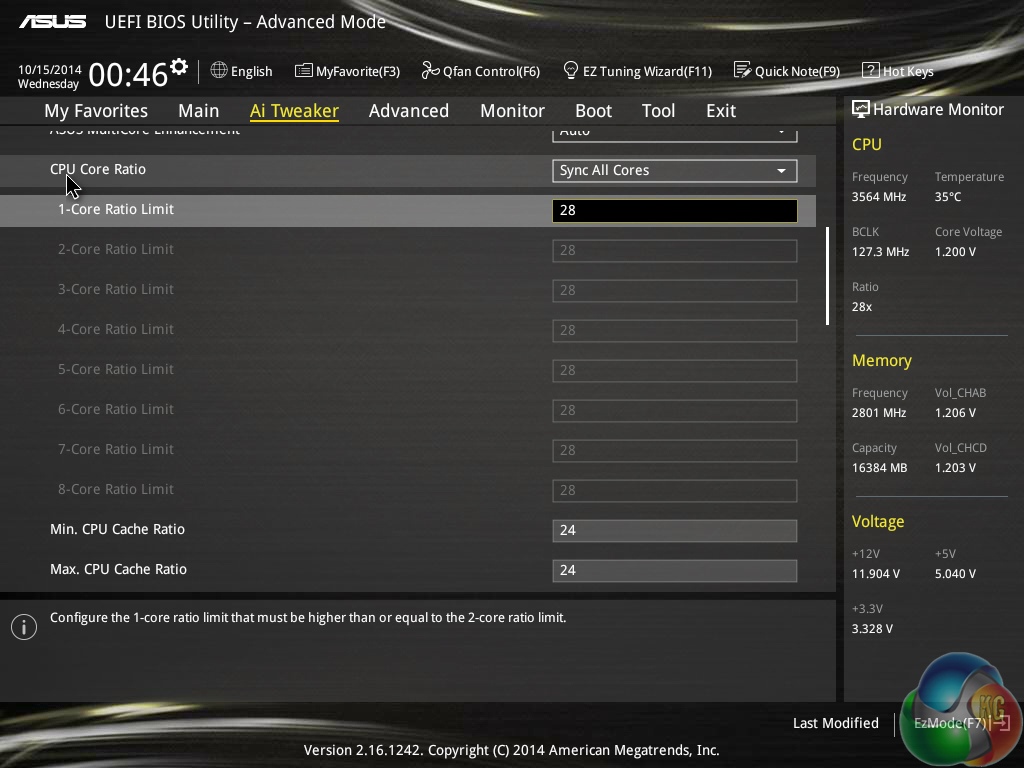
Task: Select the Min. CPU Cache Ratio label
Action: click(x=118, y=529)
